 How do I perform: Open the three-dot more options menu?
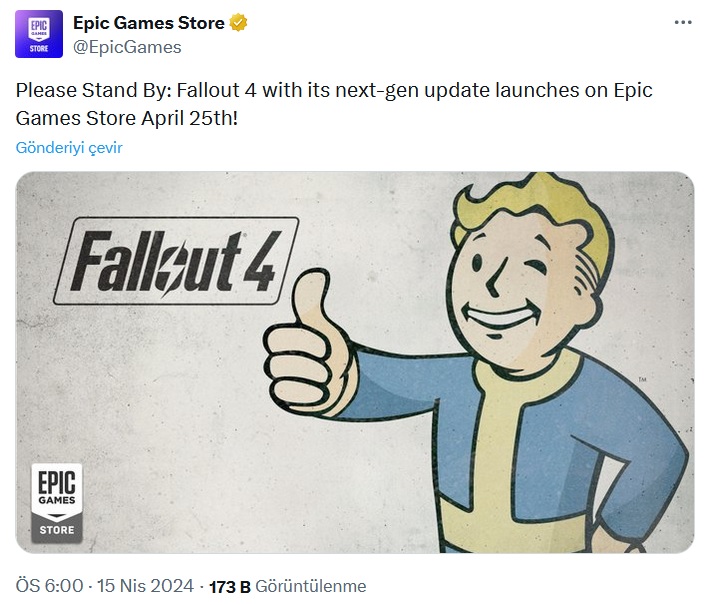[683, 23]
